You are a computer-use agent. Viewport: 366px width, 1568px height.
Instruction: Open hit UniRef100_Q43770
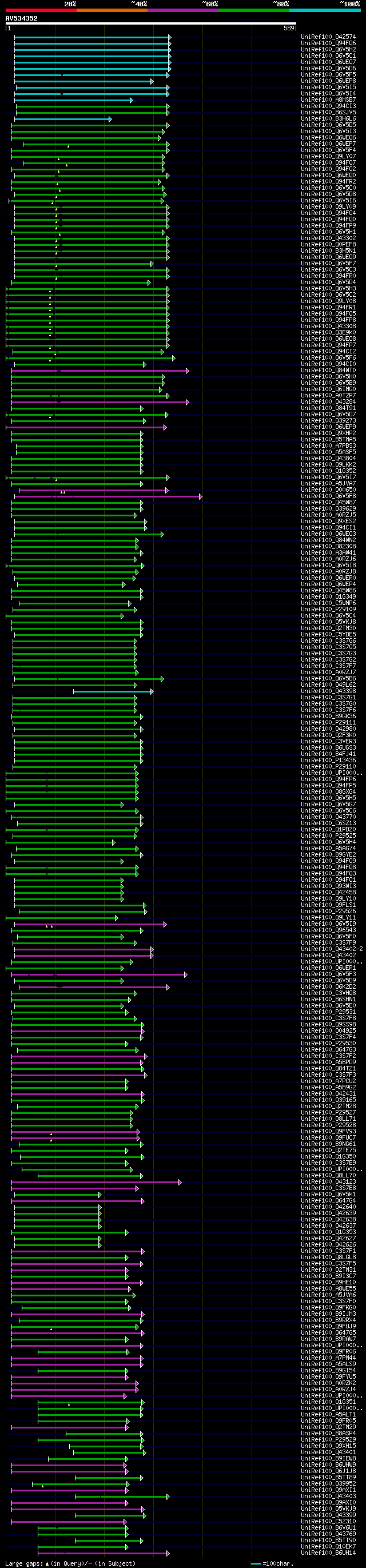(329, 817)
